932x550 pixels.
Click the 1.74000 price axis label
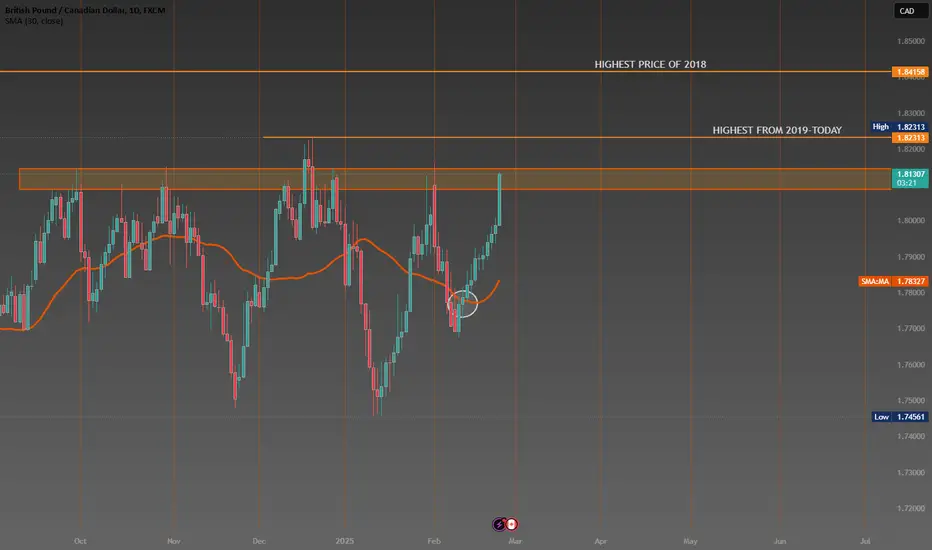click(x=911, y=436)
